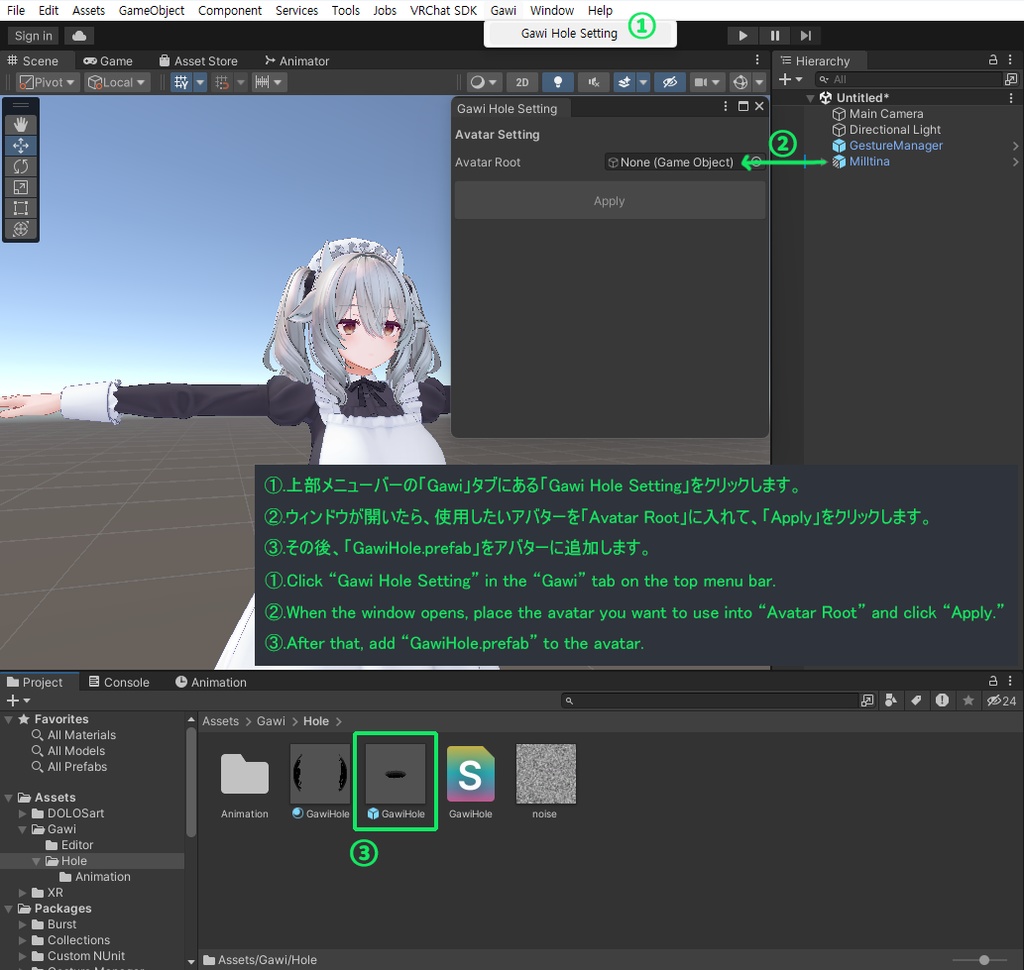Collapse the Favorites tree section
Screen dimensions: 1024x970
point(8,719)
